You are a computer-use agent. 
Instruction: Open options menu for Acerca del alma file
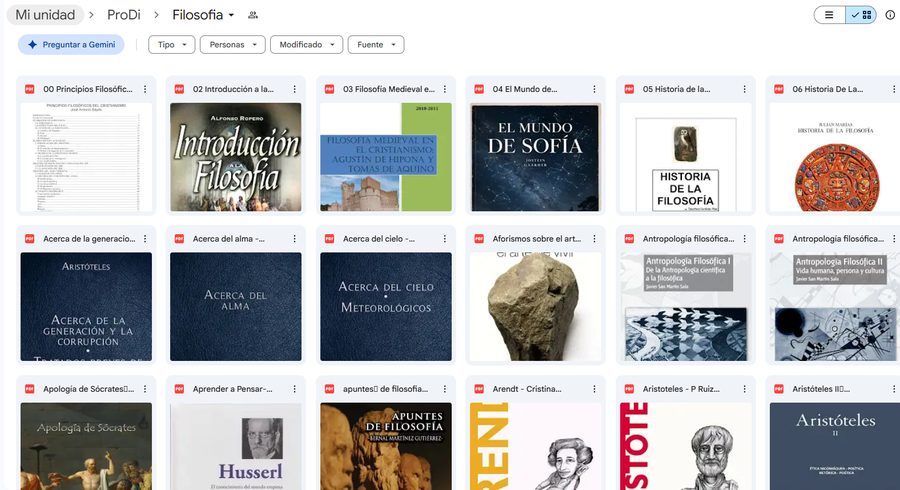(x=294, y=239)
